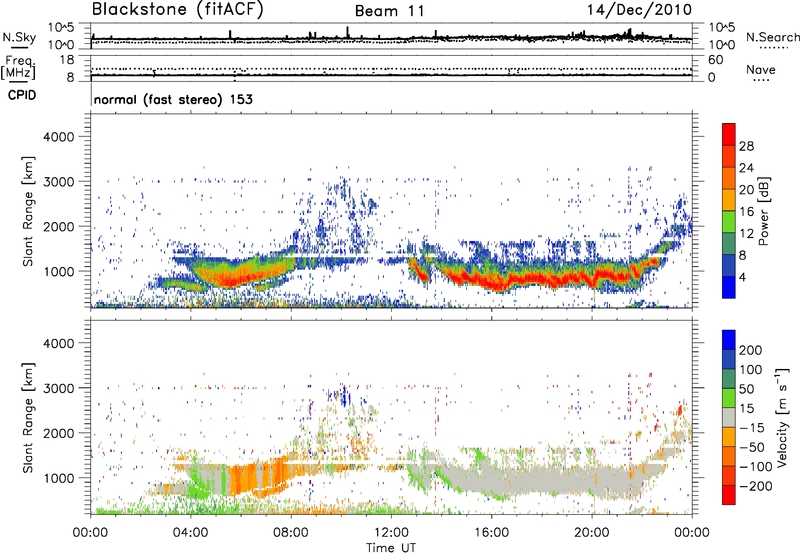Click the gray velocity band near 18:00
The width and height of the screenshot is (800, 554).
[x=541, y=482]
